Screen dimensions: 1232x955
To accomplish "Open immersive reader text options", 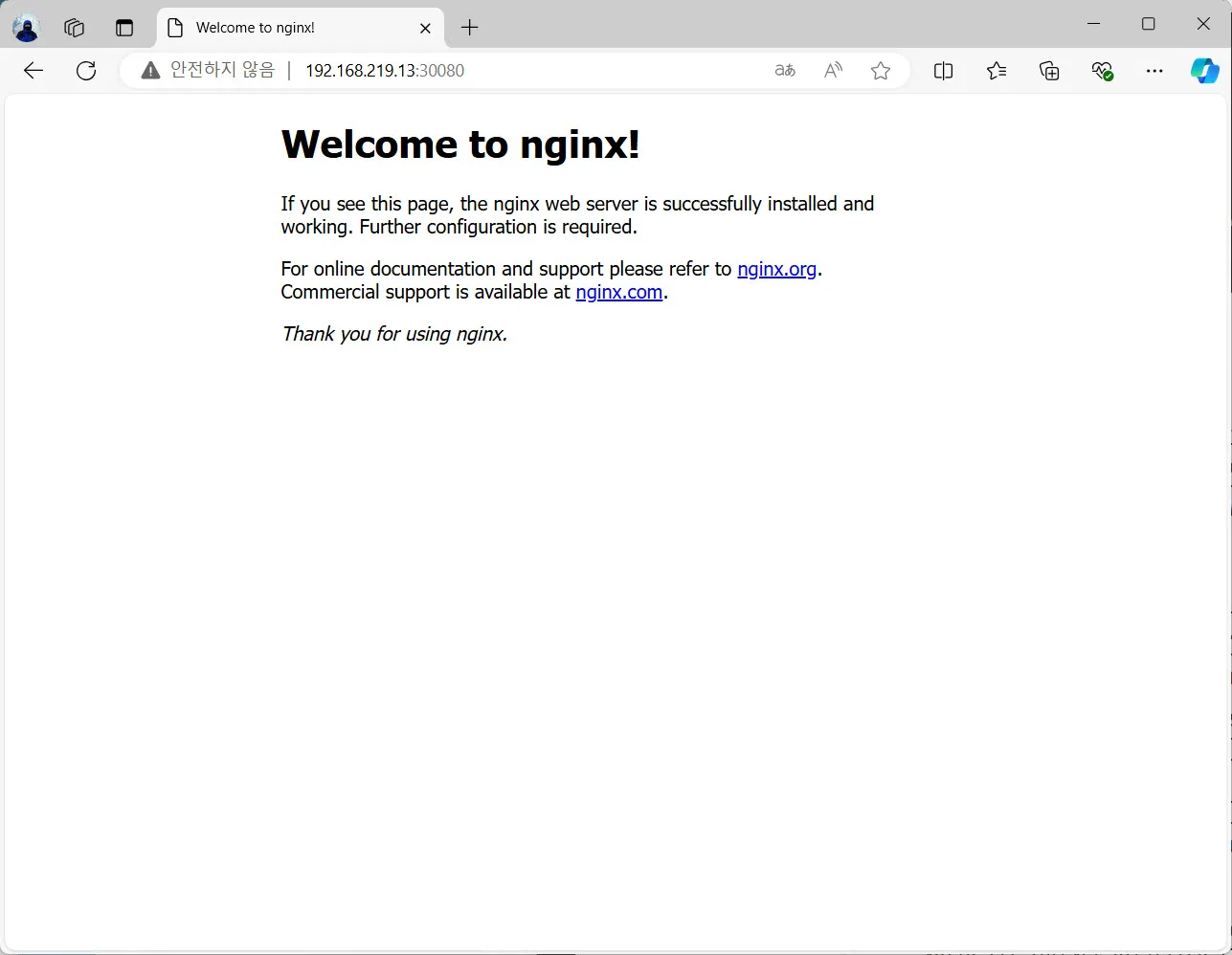I will [784, 70].
